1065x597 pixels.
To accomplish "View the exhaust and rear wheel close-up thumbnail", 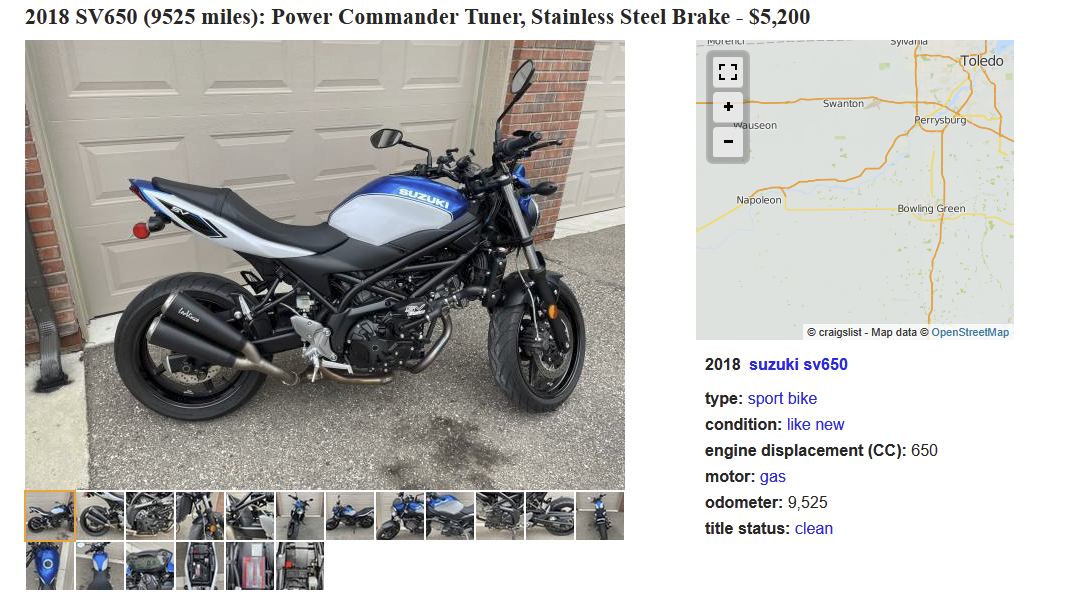I will [x=100, y=515].
